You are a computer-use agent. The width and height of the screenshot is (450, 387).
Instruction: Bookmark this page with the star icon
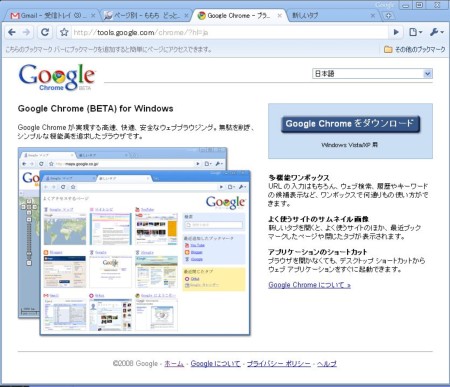(64, 32)
